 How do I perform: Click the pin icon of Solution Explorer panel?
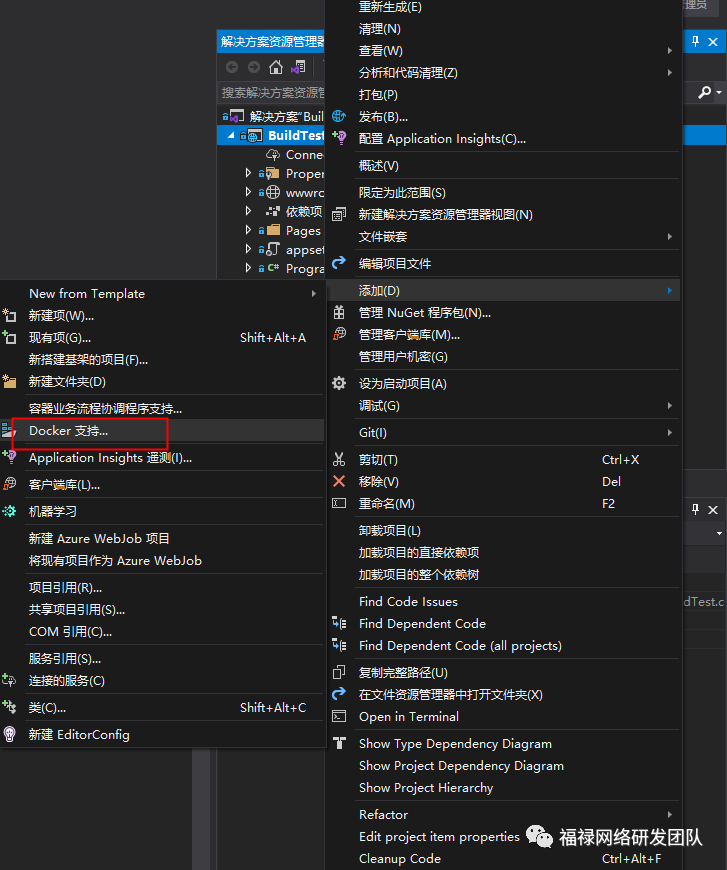pyautogui.click(x=695, y=42)
